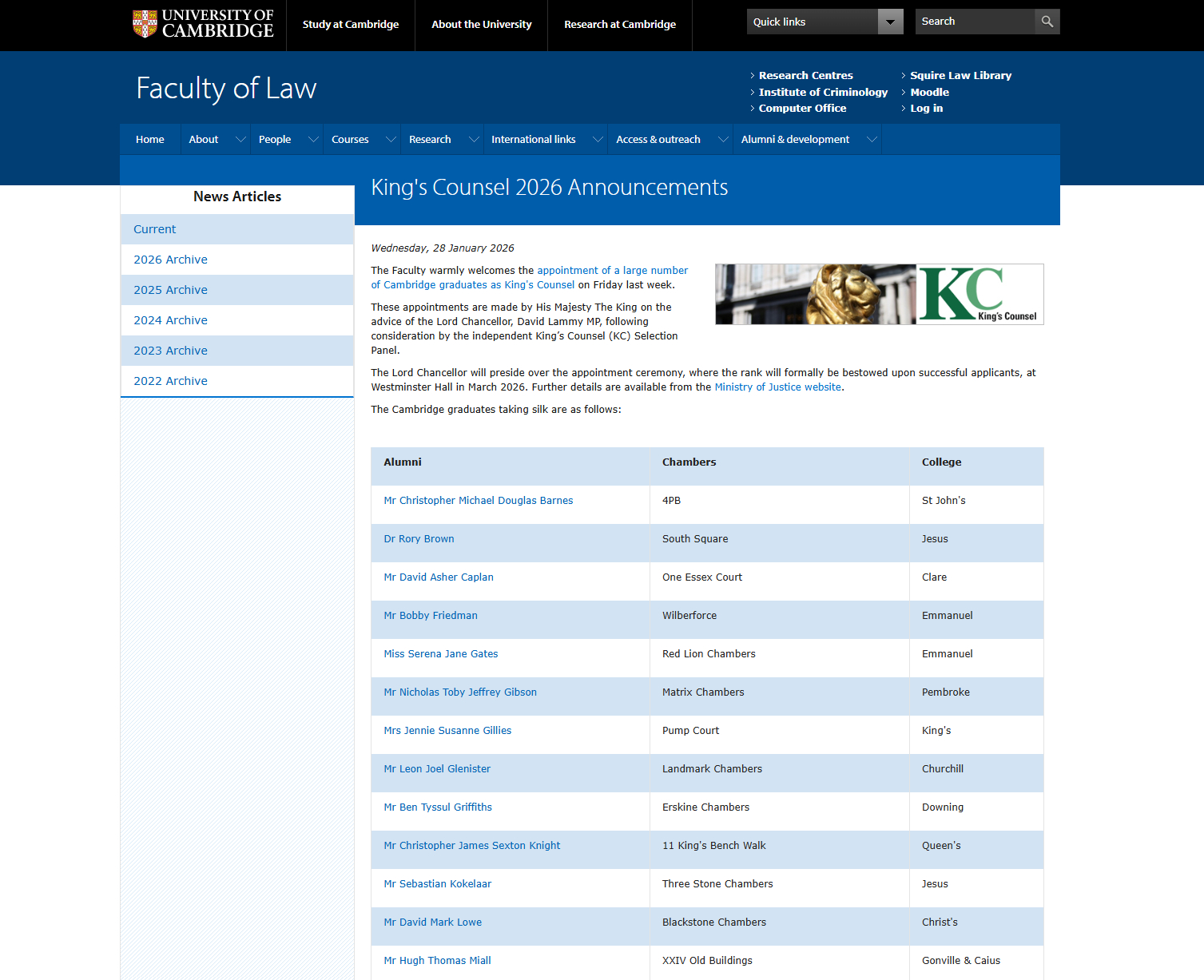Open the Institute of Criminology link
This screenshot has height=980, width=1204.
pos(823,93)
